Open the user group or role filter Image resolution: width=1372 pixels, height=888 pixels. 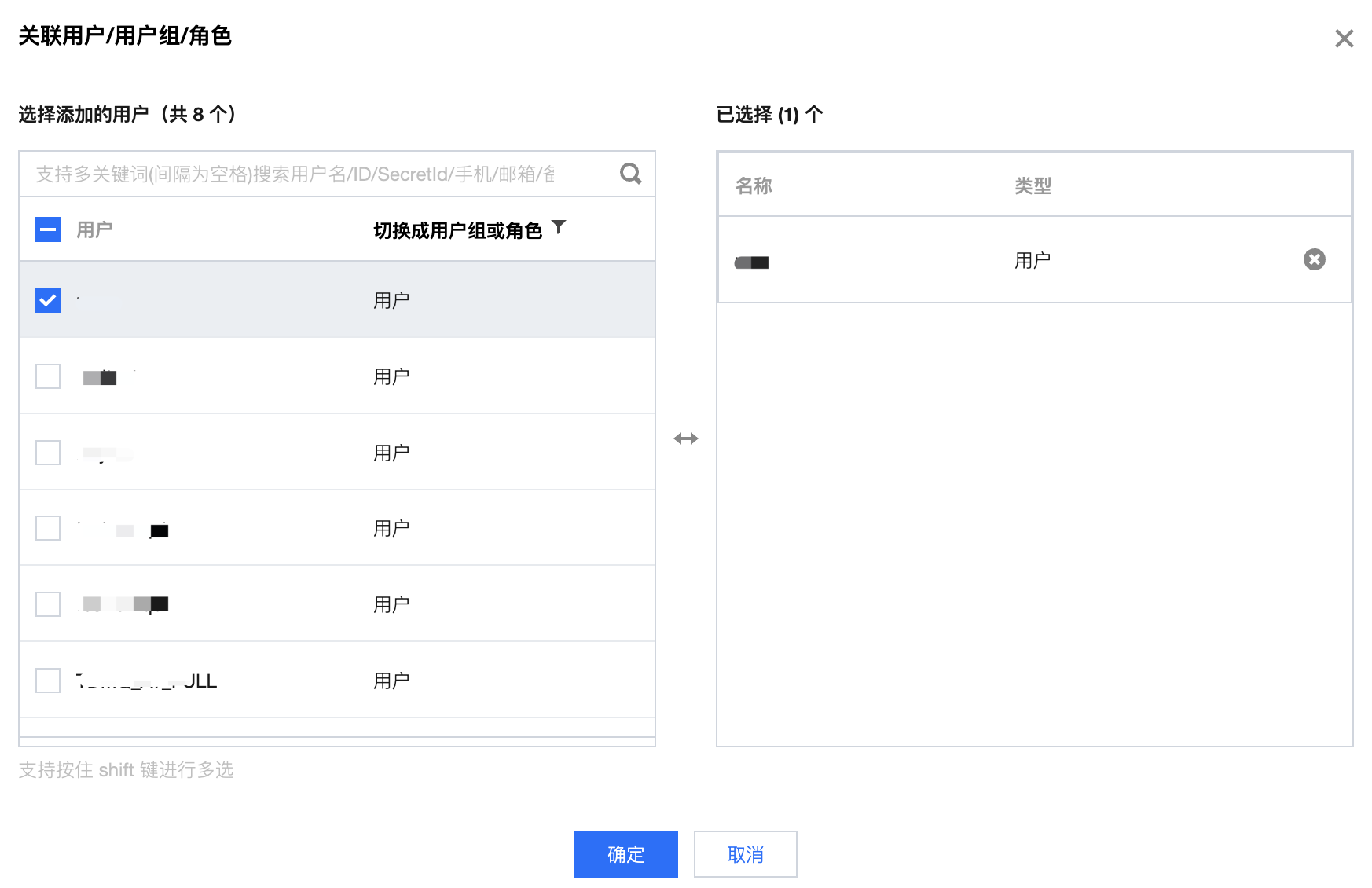(x=559, y=228)
